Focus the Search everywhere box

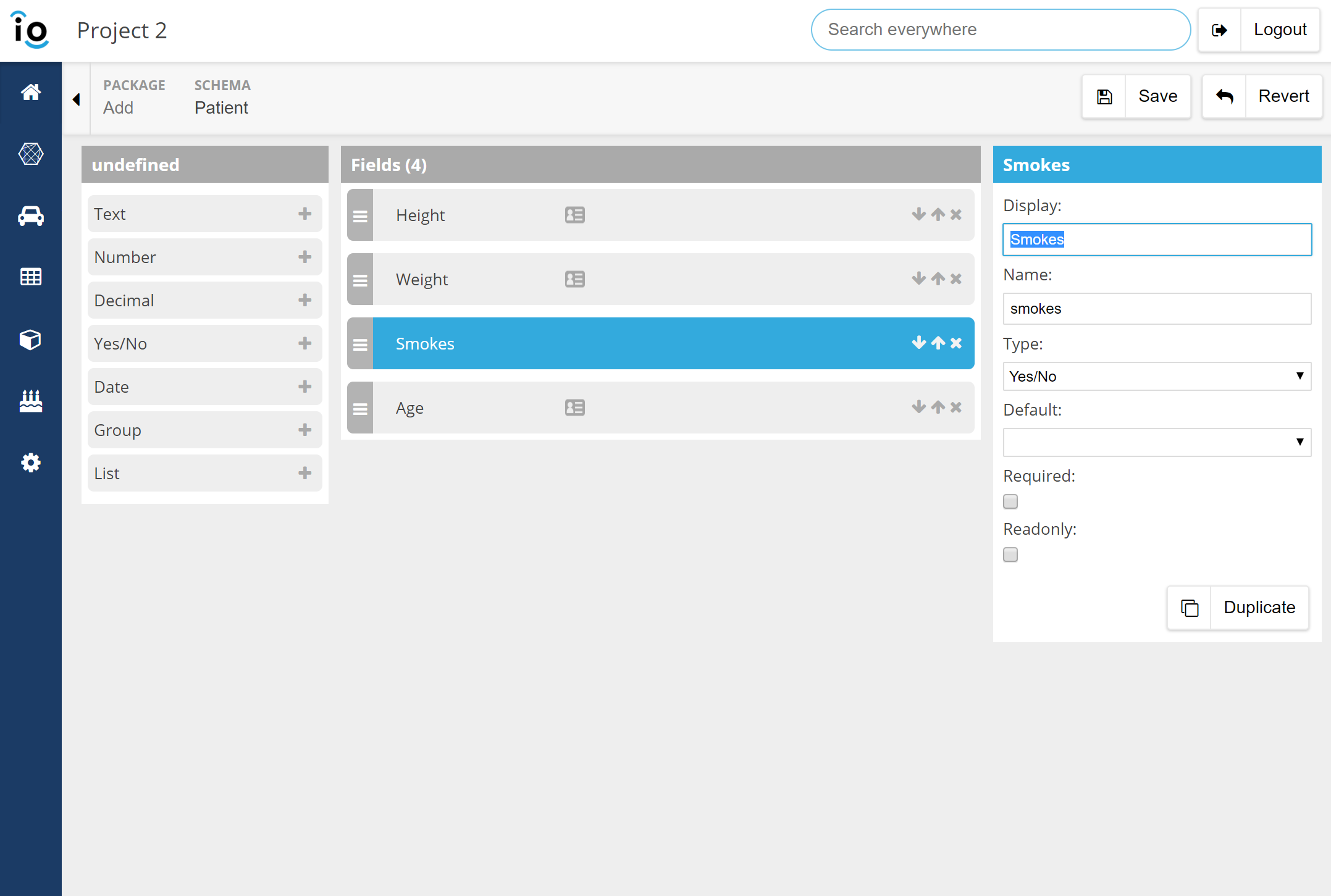(x=1001, y=30)
